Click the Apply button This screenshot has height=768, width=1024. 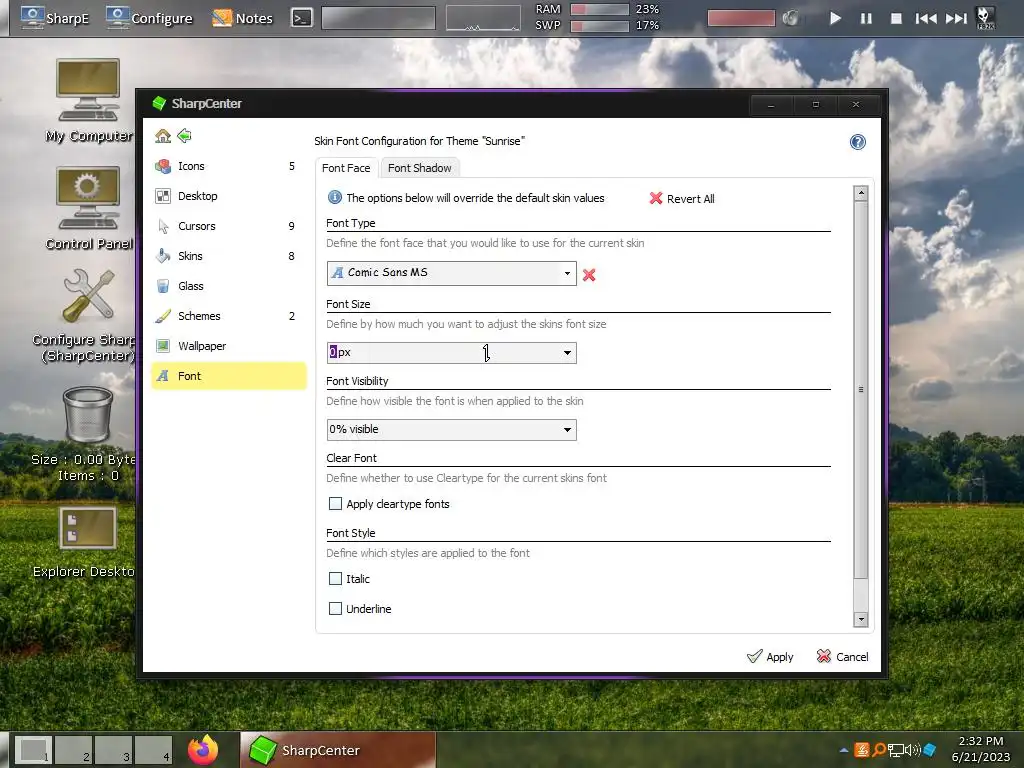(x=770, y=656)
